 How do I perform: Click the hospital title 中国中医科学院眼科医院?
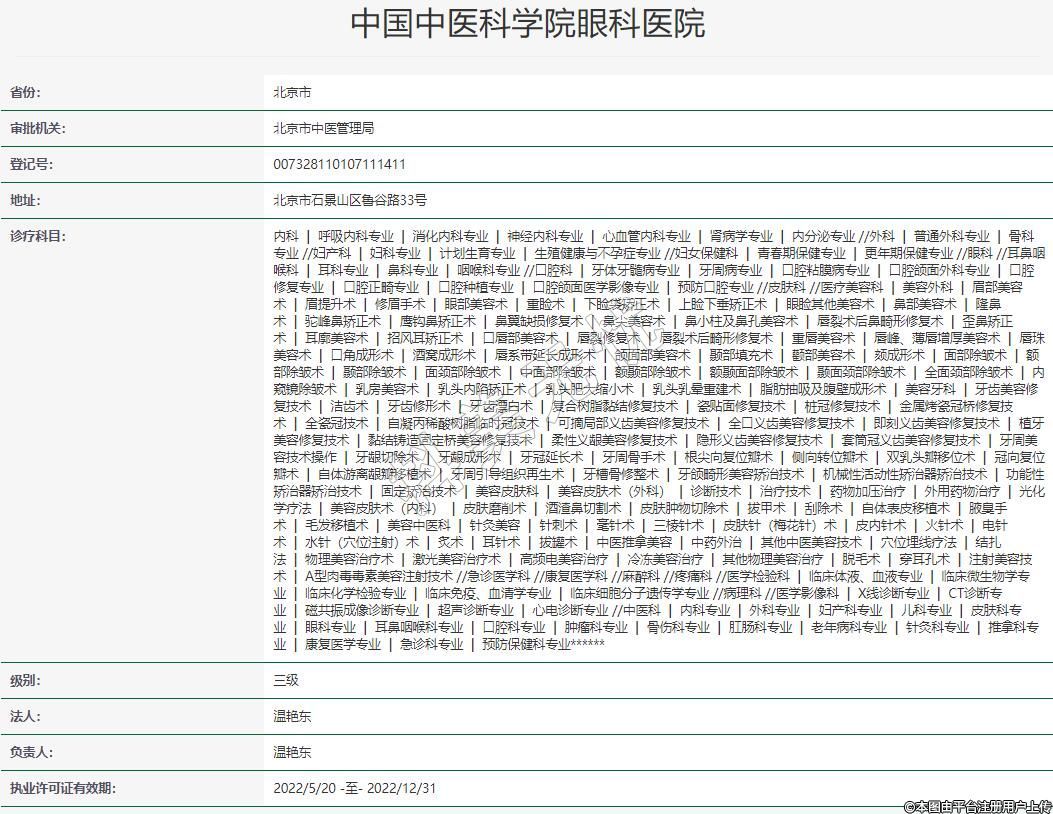[x=527, y=24]
